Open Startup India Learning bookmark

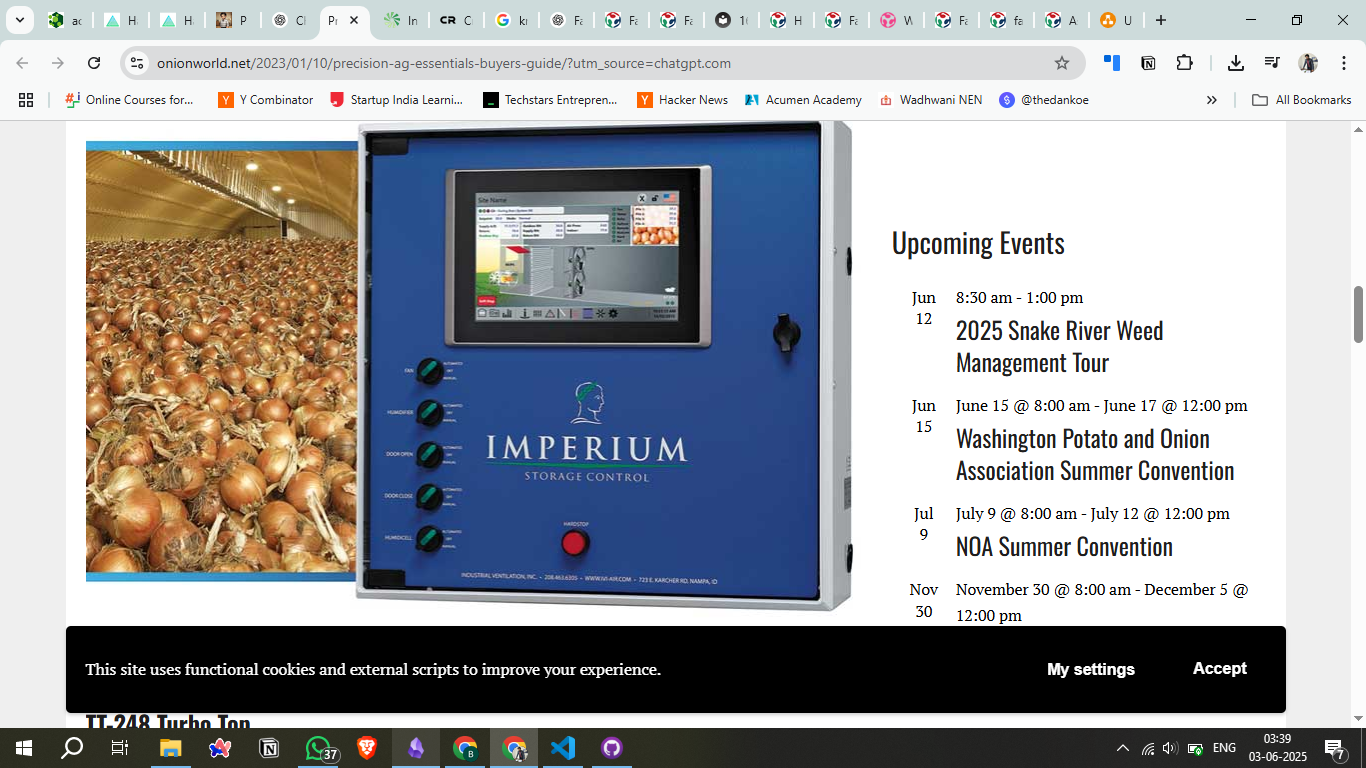[397, 100]
